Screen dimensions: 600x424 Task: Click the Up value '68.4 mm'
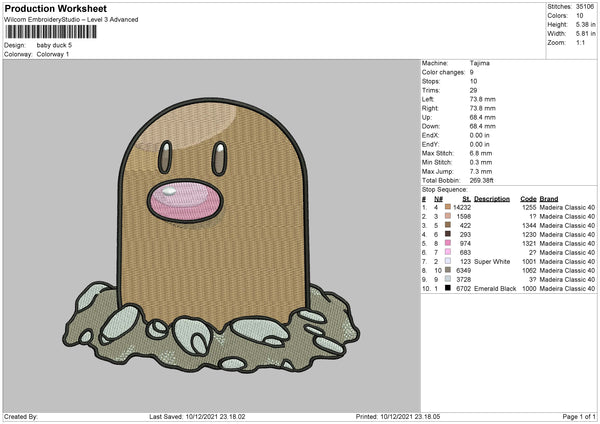coord(483,117)
